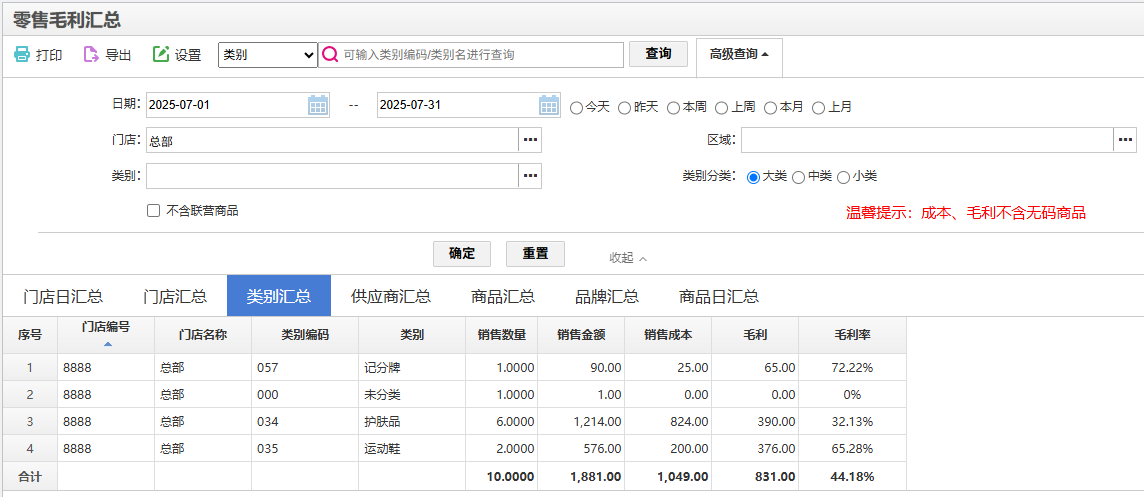1144x497 pixels.
Task: Click the 记分牌 category cell
Action: point(412,368)
